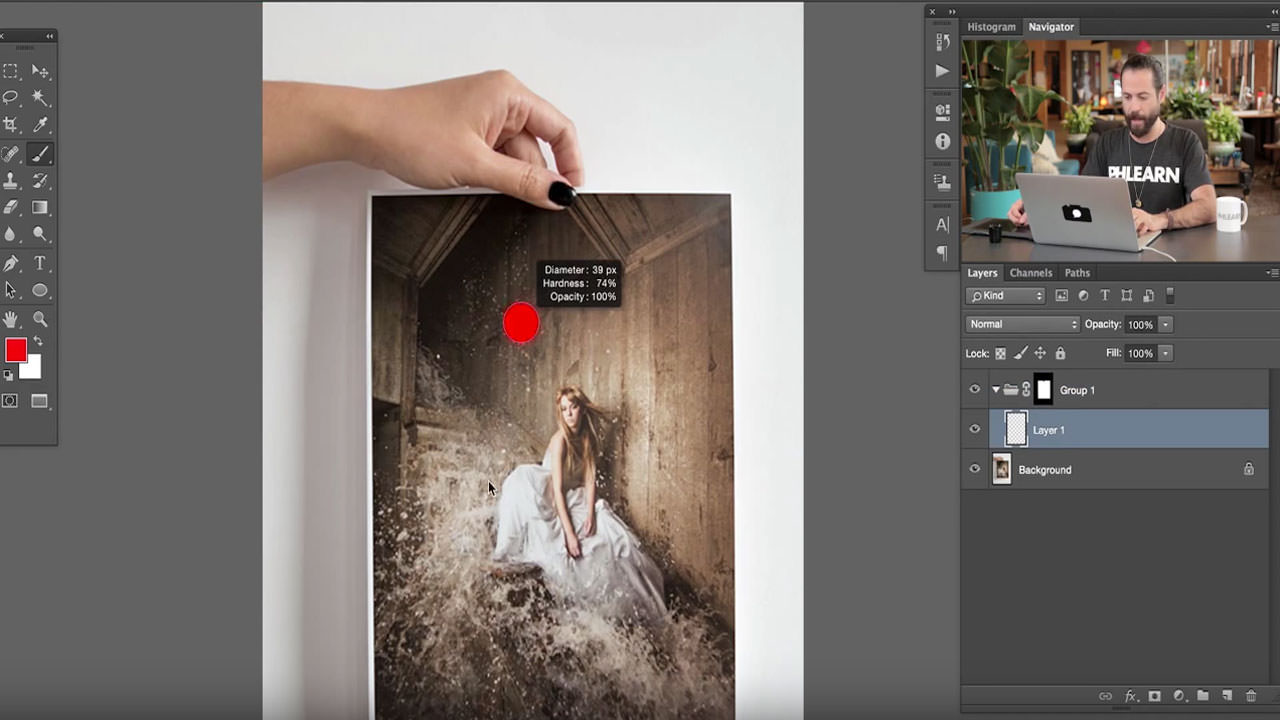Image resolution: width=1280 pixels, height=720 pixels.
Task: Select the Magic Wand tool
Action: 40,97
